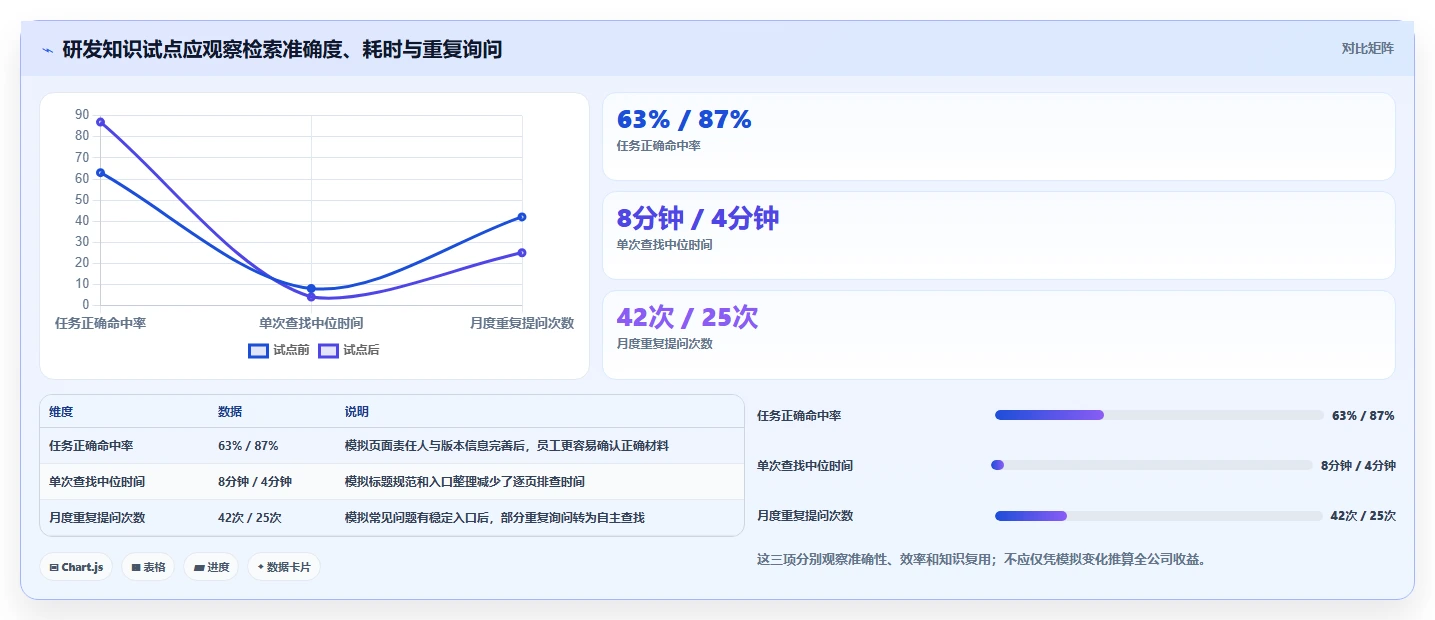Screen dimensions: 1435x620
Task: Click description starting 模拟常见问题
Action: 495,518
